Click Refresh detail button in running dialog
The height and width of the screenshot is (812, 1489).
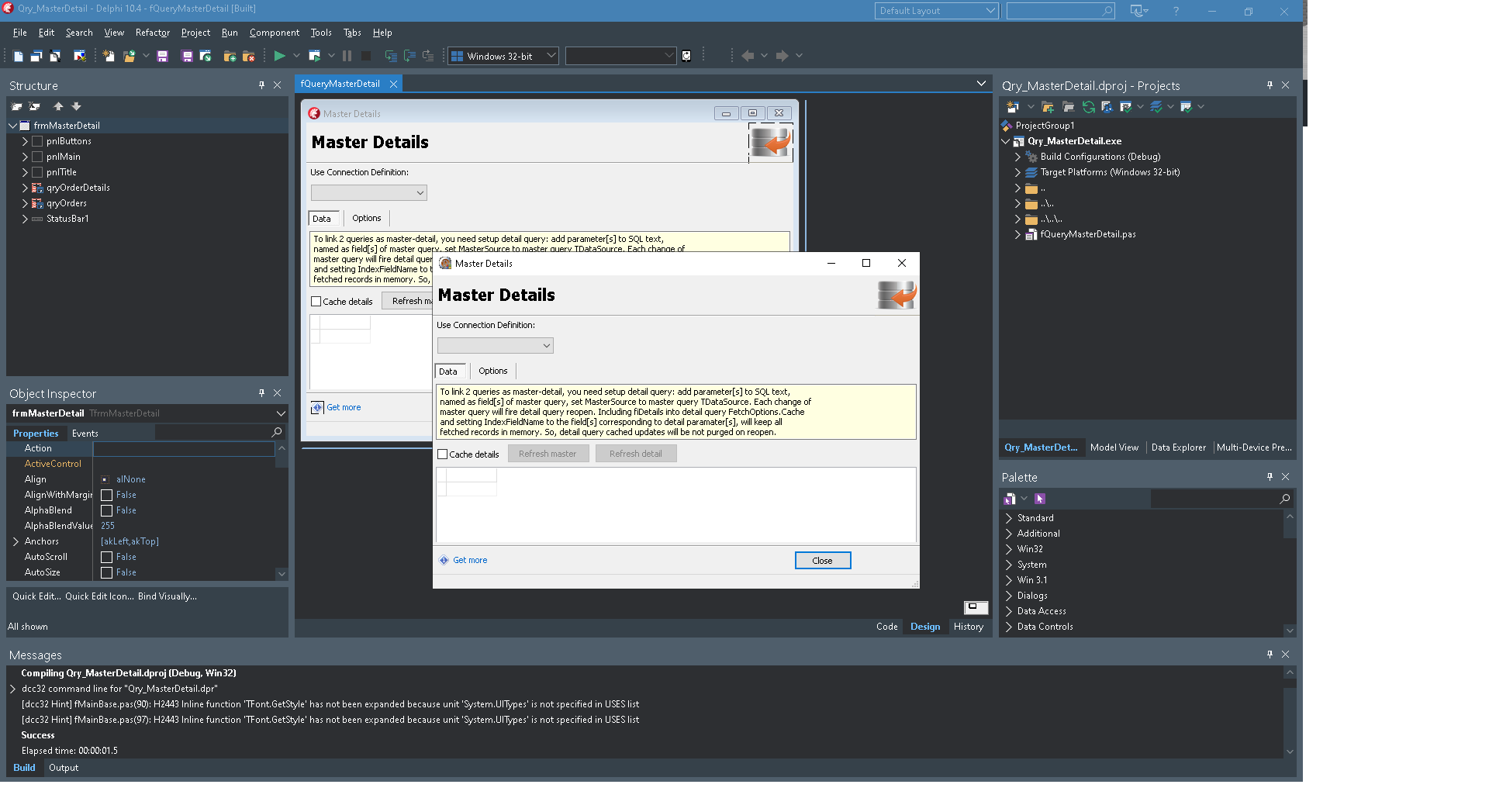[x=636, y=454]
